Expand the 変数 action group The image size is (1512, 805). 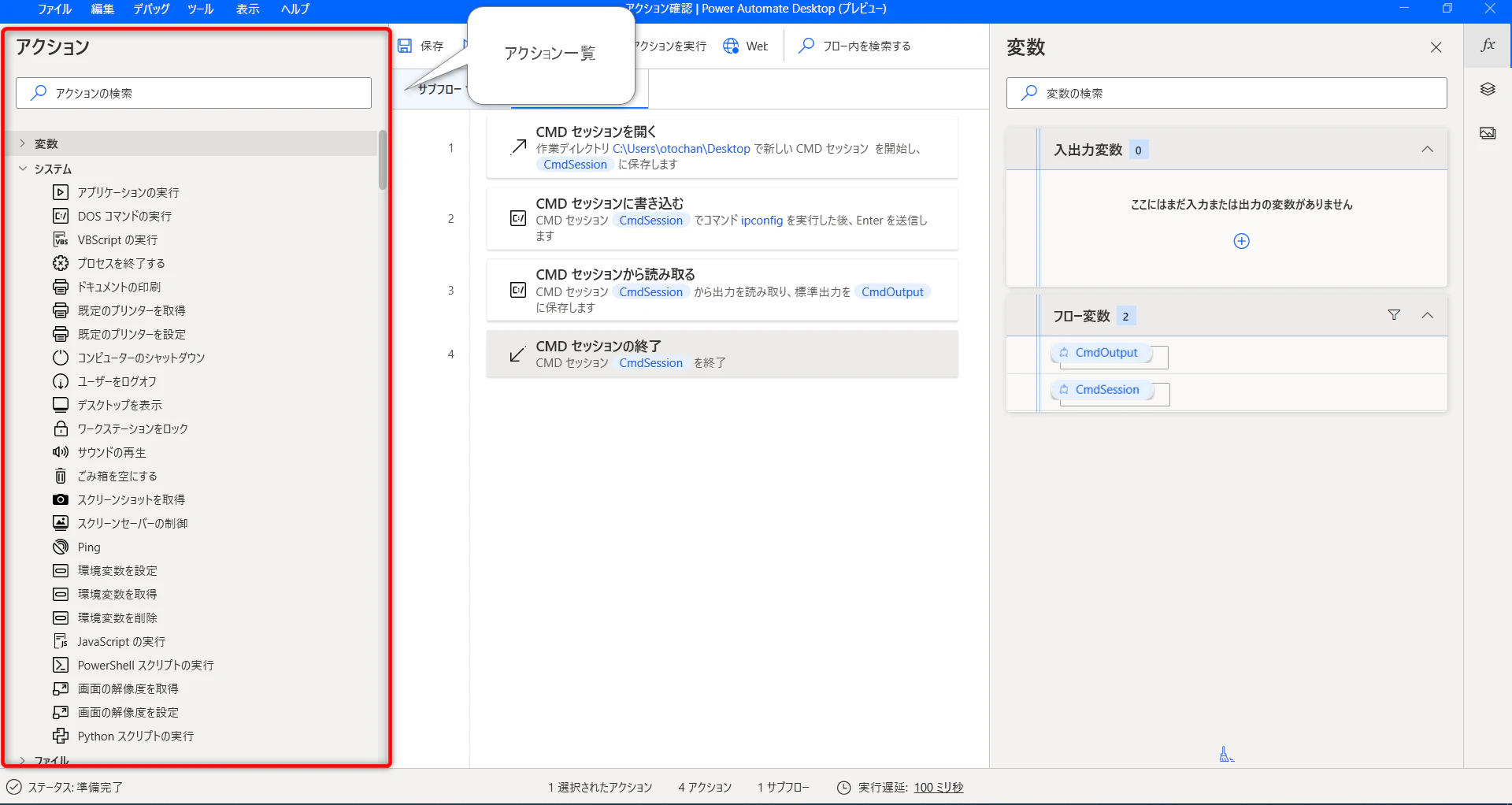pos(22,143)
